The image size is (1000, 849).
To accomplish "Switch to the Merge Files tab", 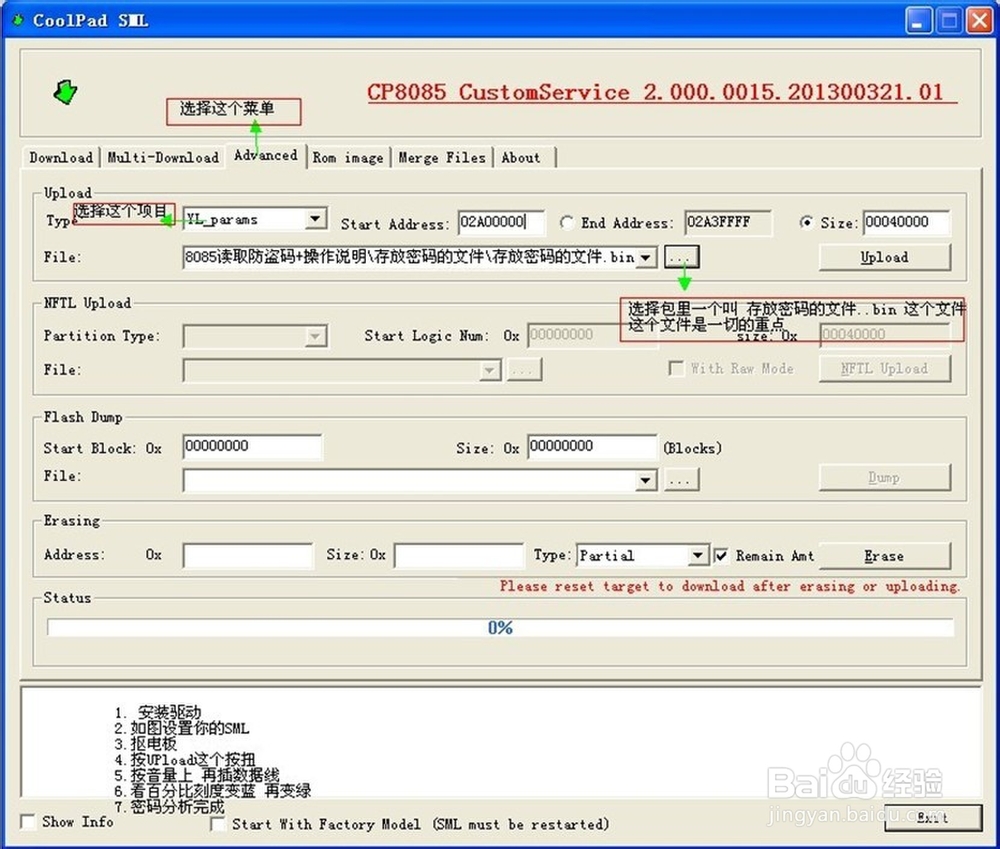I will coord(442,157).
